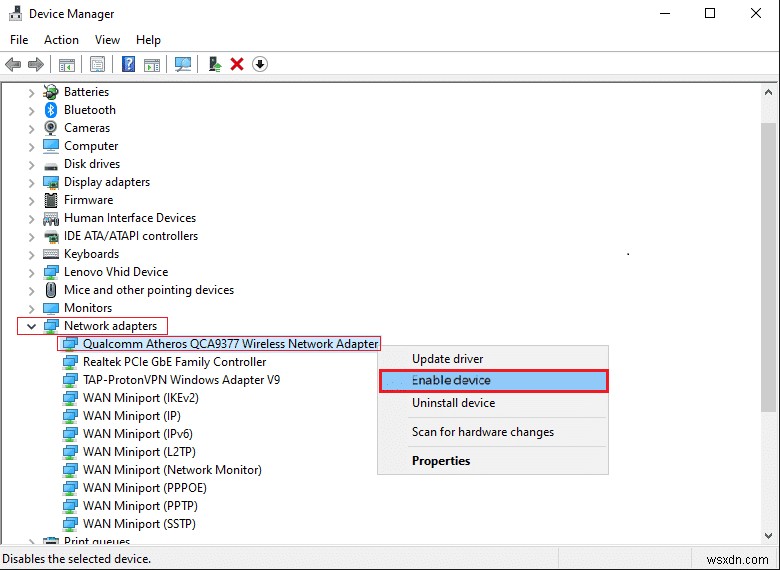Screen dimensions: 780x570
Task: Click the Display adapters icon
Action: (x=51, y=182)
